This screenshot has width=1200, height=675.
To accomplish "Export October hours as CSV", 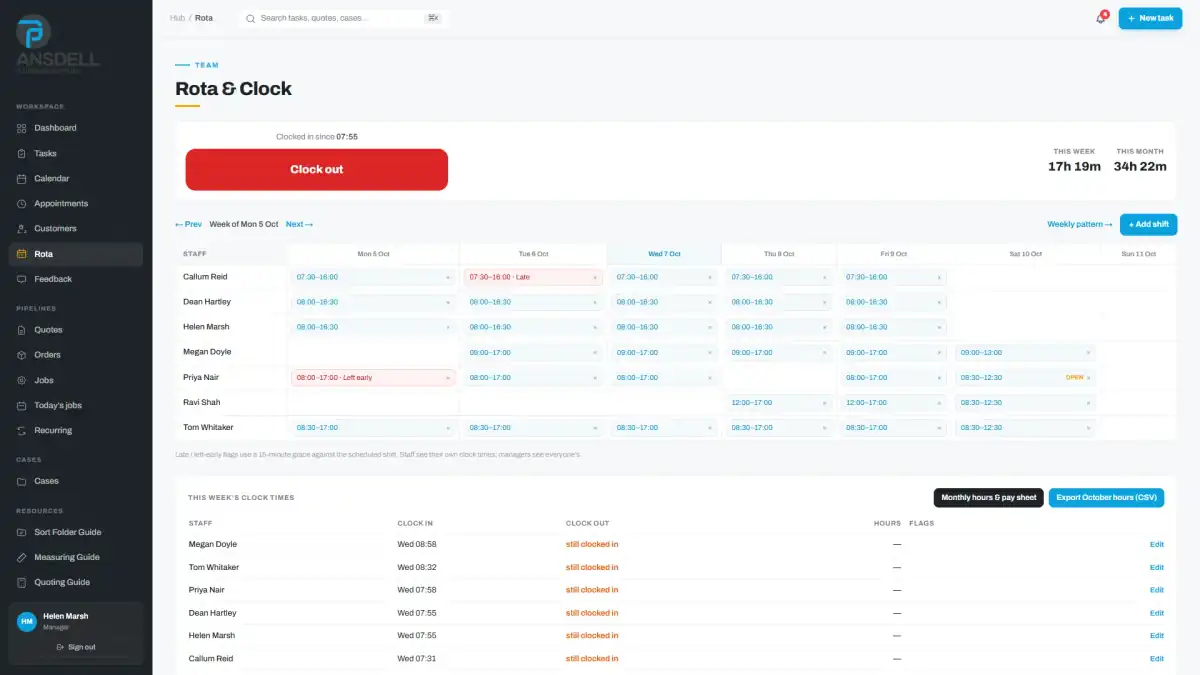I will (x=1107, y=498).
